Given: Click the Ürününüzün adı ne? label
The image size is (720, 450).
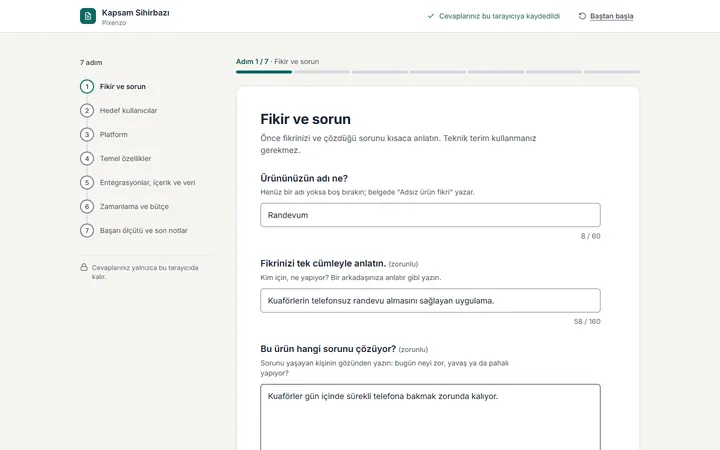Looking at the screenshot, I should pos(304,178).
